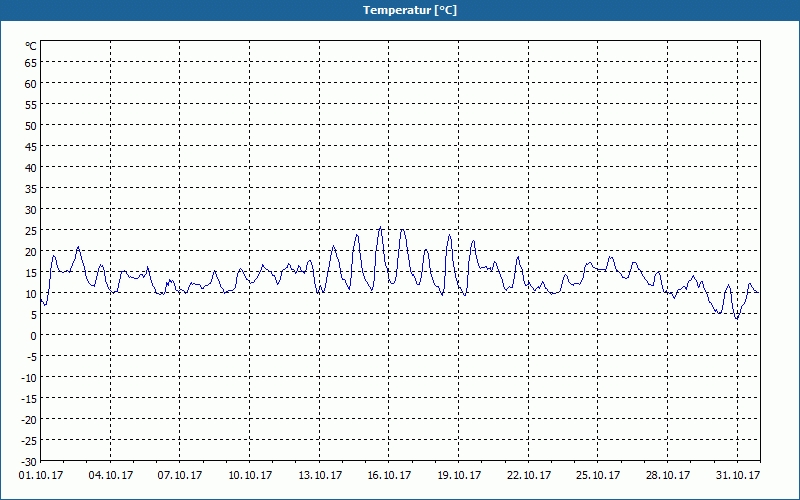Click the Temperatur [°C] title bar
The width and height of the screenshot is (800, 500).
coord(400,10)
